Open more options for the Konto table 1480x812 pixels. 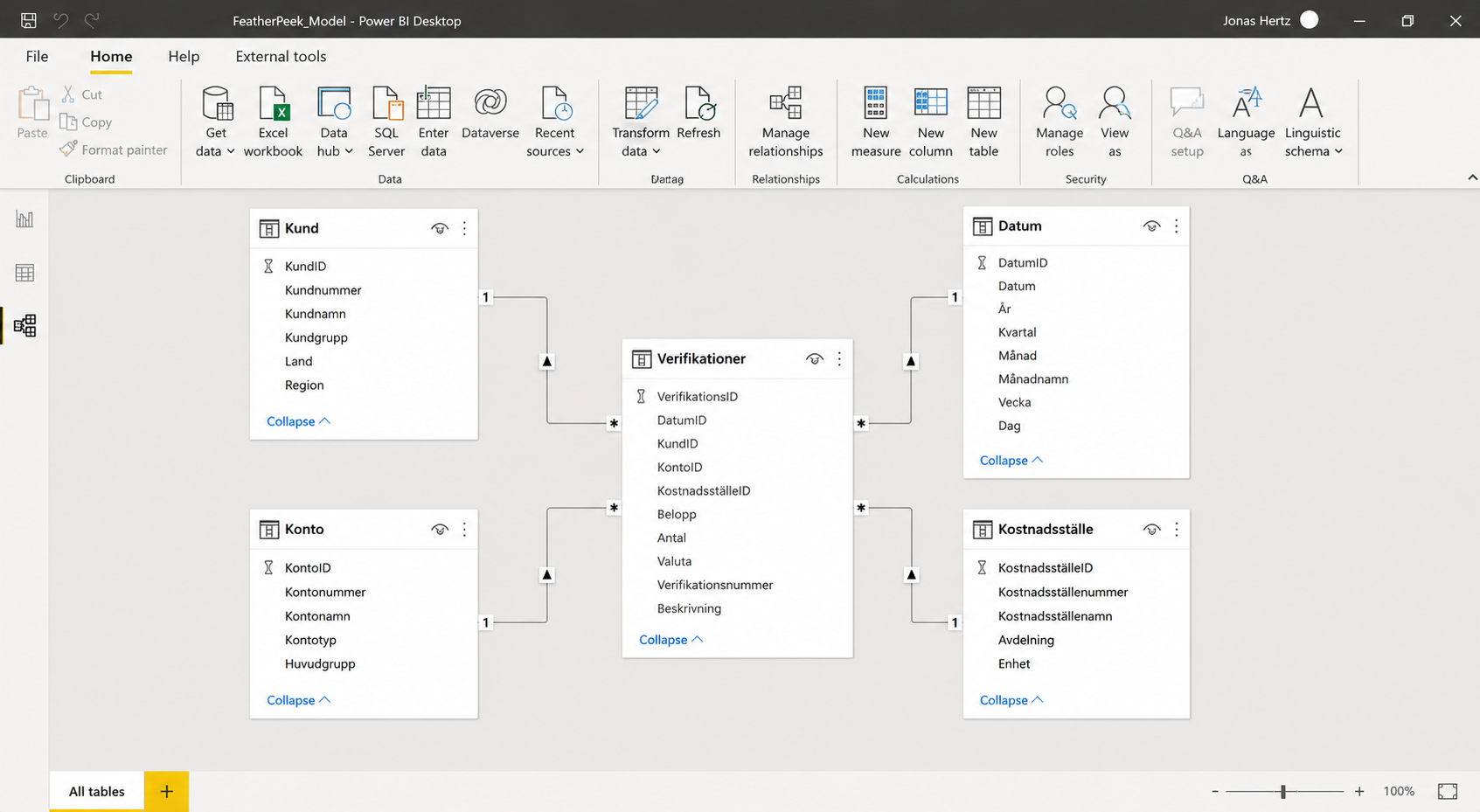[x=464, y=529]
